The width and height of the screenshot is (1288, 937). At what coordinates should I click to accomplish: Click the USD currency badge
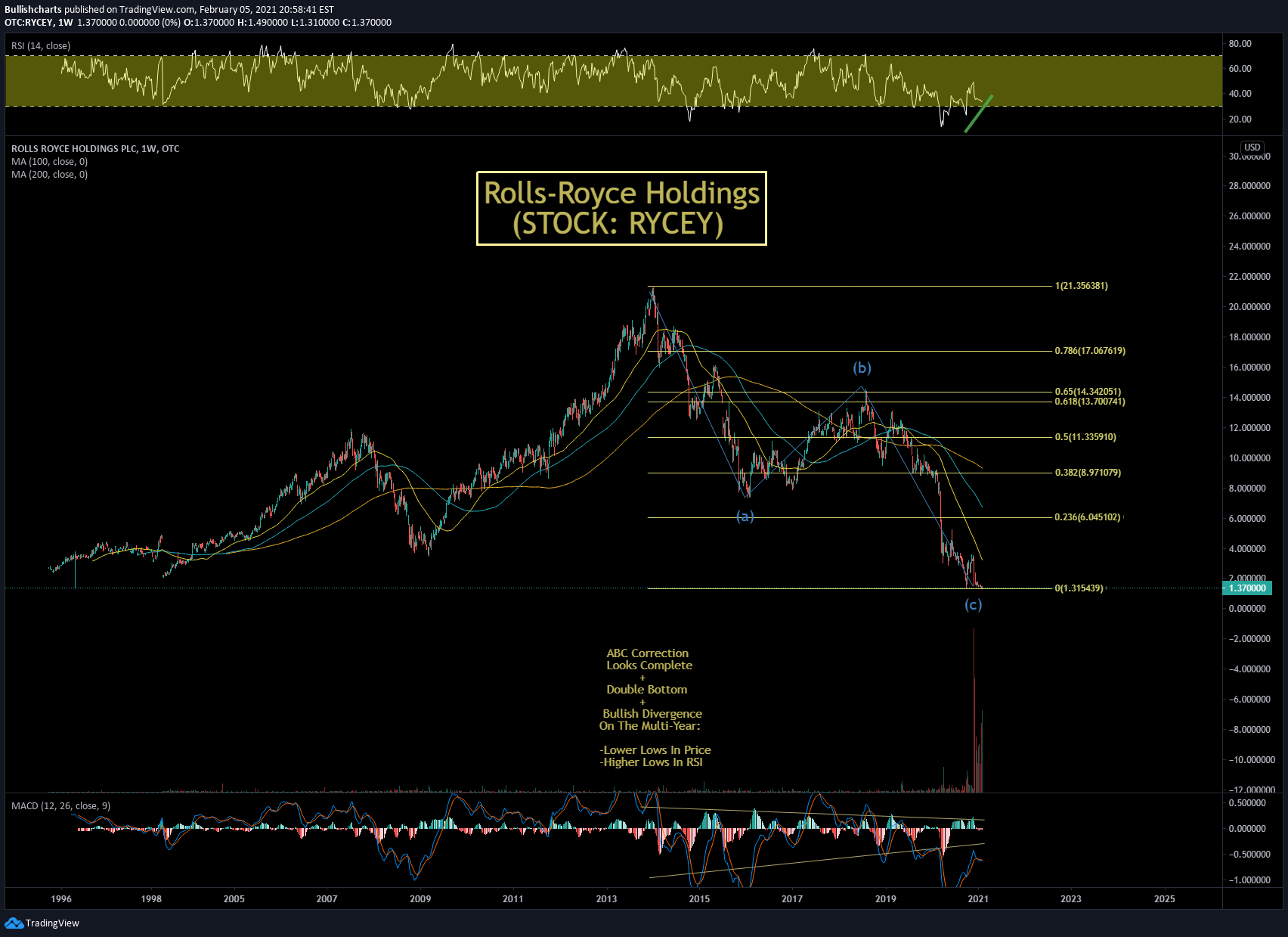(1252, 147)
